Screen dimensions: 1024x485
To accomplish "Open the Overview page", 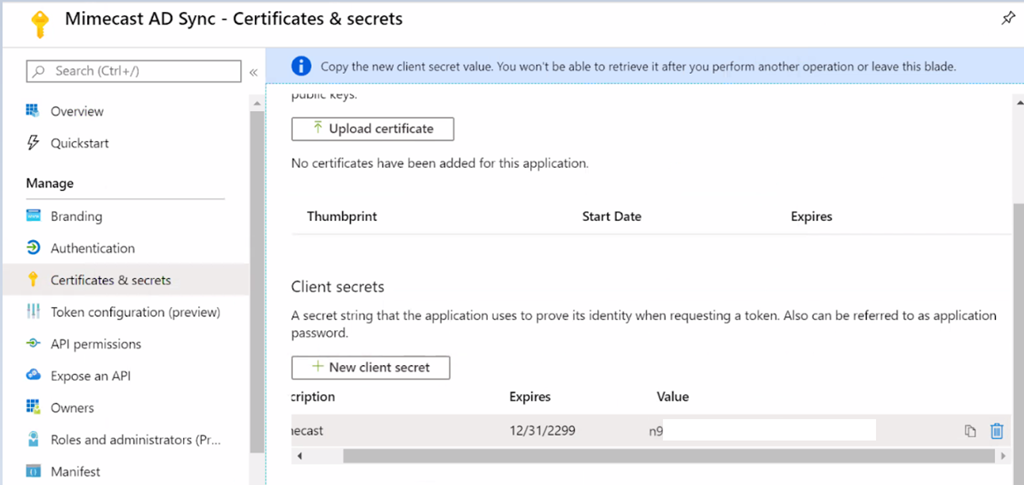I will tap(77, 111).
